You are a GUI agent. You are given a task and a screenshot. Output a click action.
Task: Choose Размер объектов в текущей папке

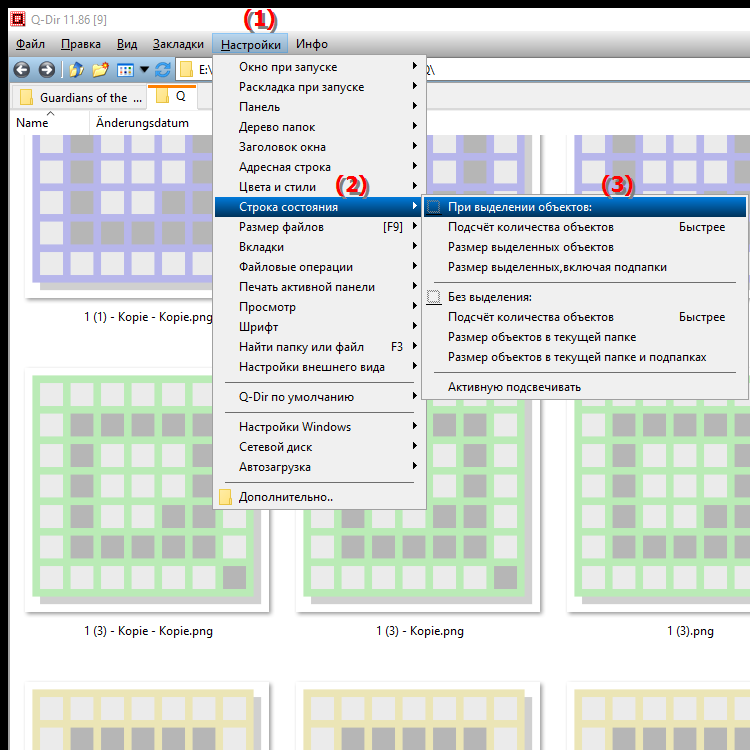[542, 337]
